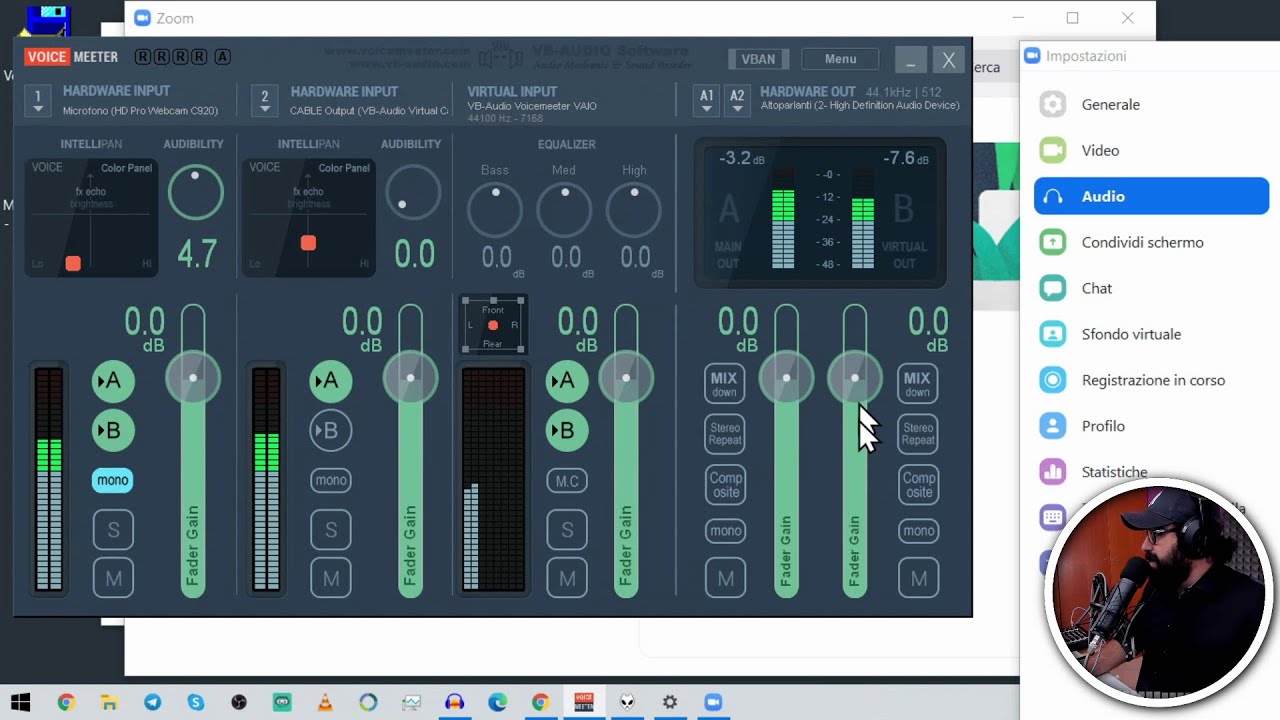Screen dimensions: 1280x720
Task: Open Telegram from the taskbar
Action: pos(152,702)
